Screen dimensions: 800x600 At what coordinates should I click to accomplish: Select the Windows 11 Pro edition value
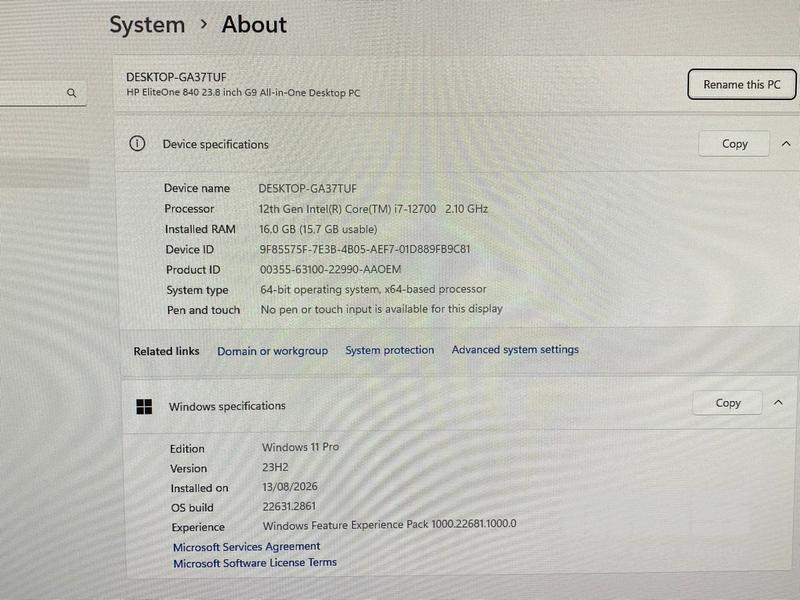tap(301, 447)
